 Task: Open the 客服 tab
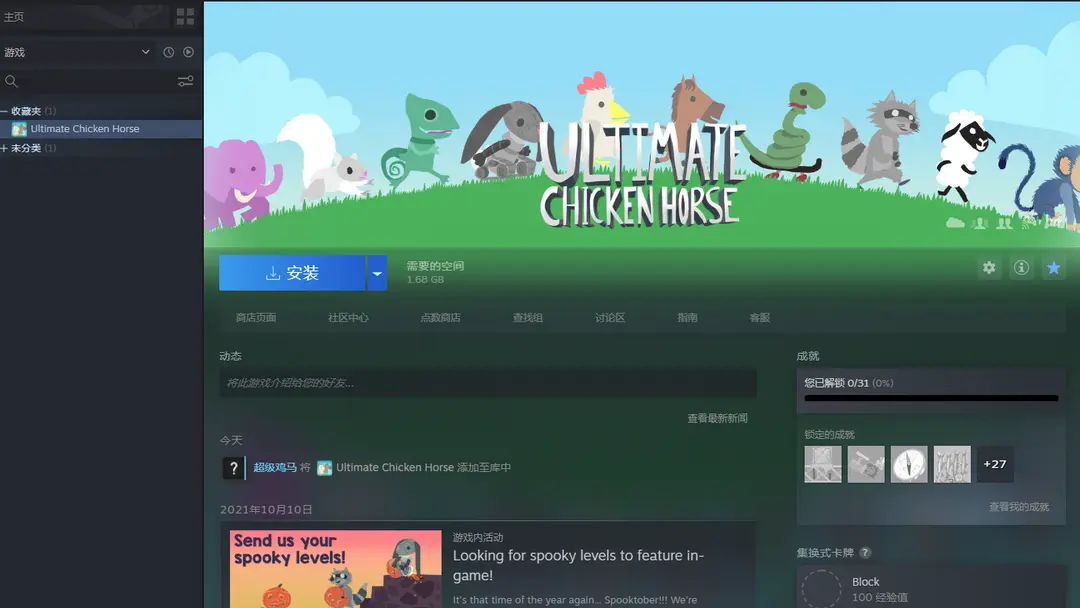[x=759, y=317]
